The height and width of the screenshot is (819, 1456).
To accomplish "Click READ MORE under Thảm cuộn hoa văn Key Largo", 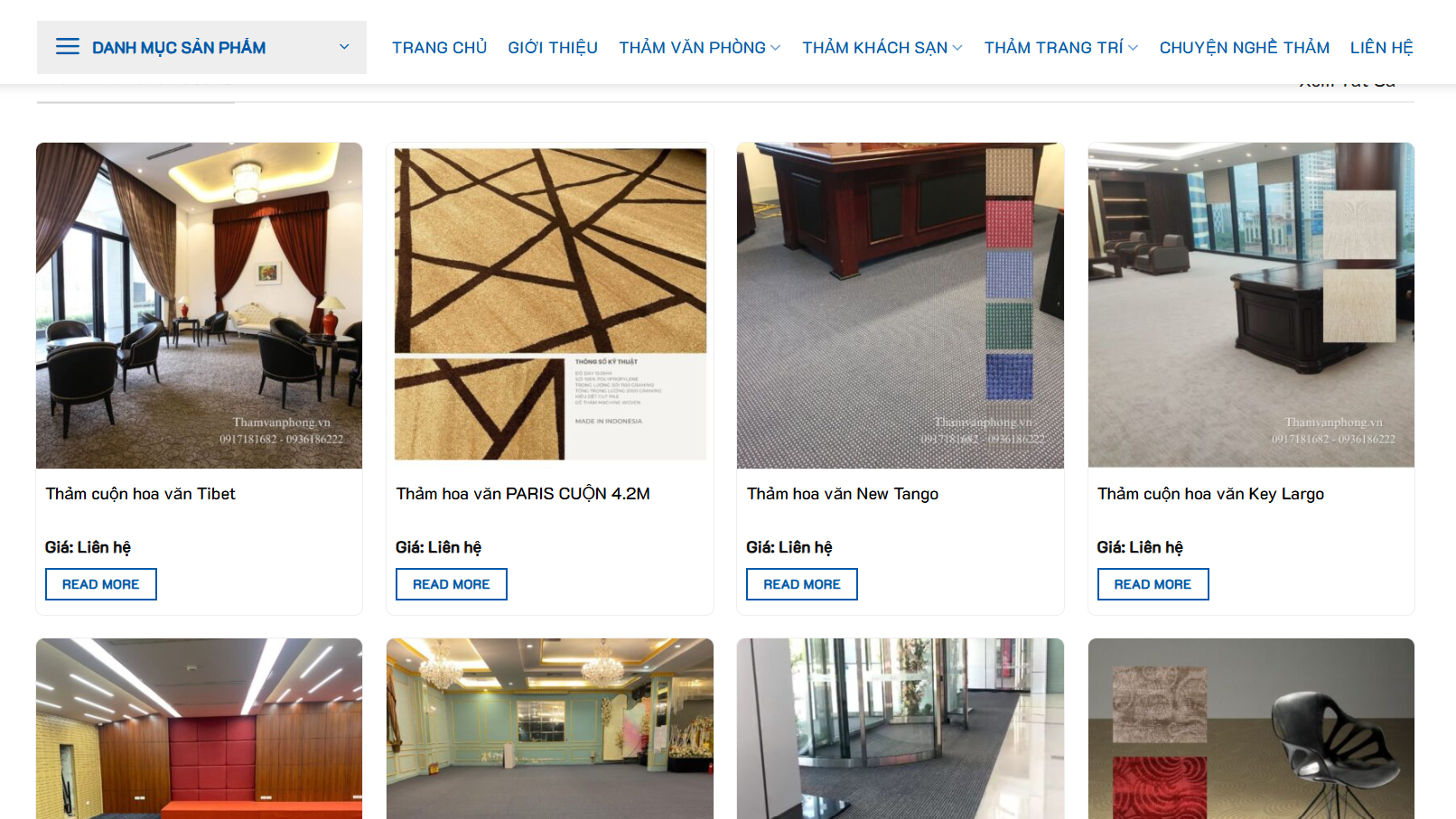I will [x=1153, y=584].
